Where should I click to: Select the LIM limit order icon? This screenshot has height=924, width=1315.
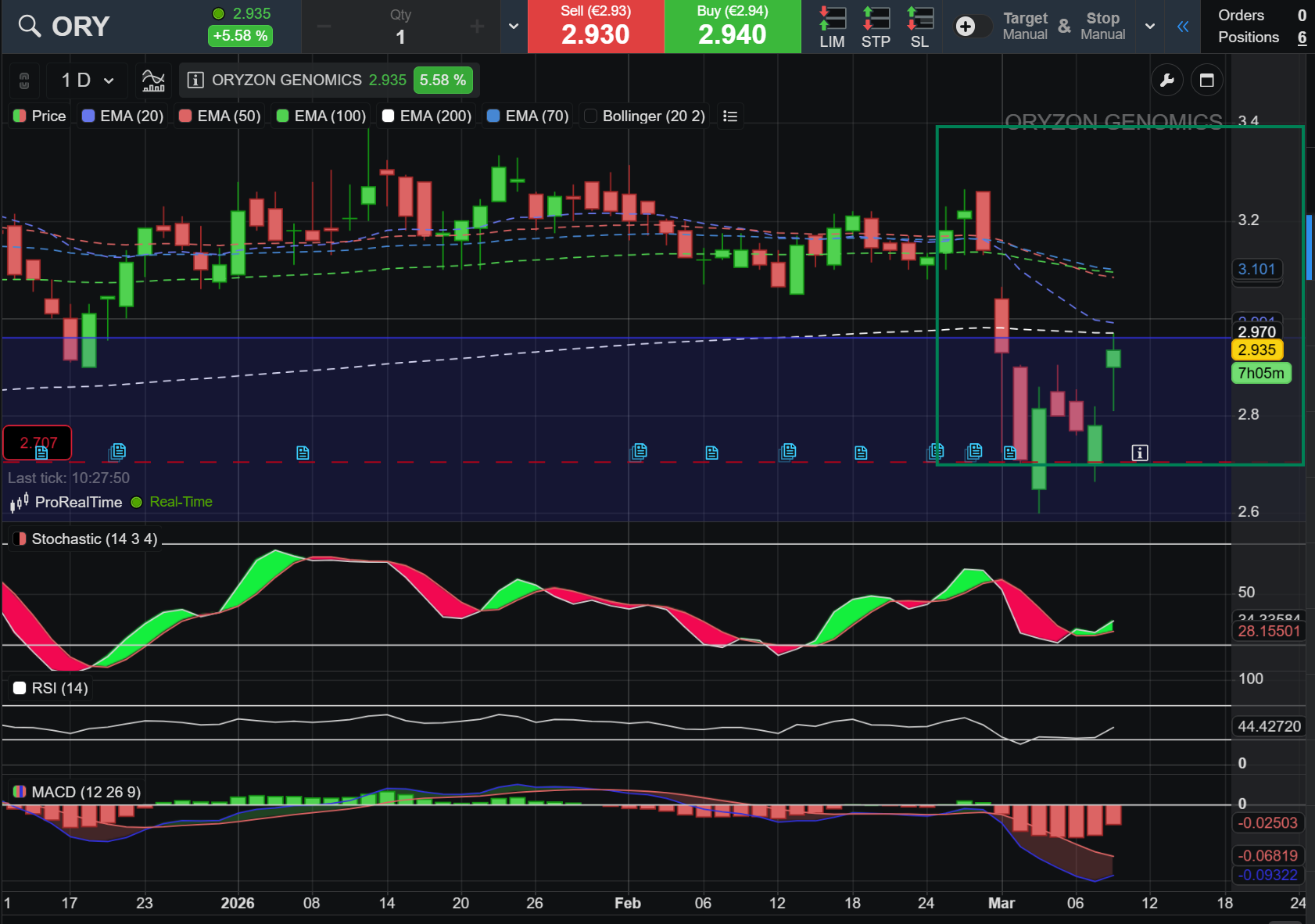[x=832, y=27]
